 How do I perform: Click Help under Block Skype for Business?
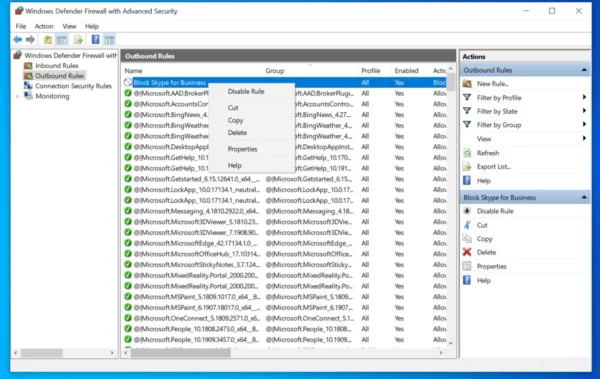(x=484, y=281)
